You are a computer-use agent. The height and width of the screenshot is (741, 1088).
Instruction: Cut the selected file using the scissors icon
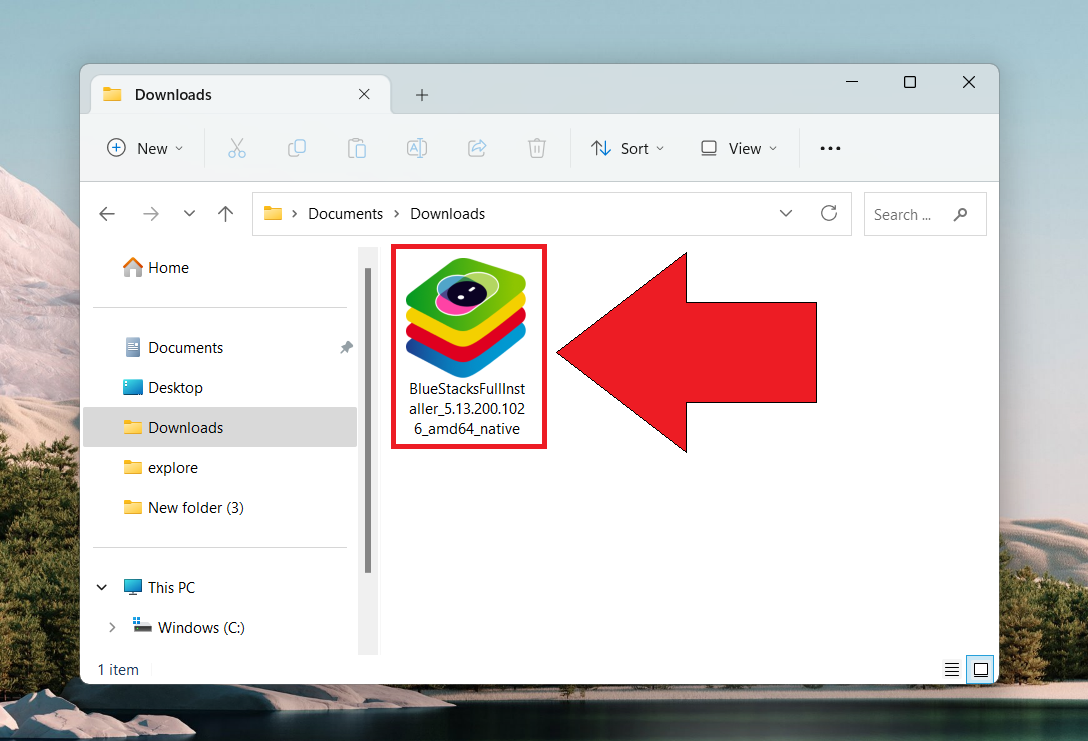[x=237, y=147]
